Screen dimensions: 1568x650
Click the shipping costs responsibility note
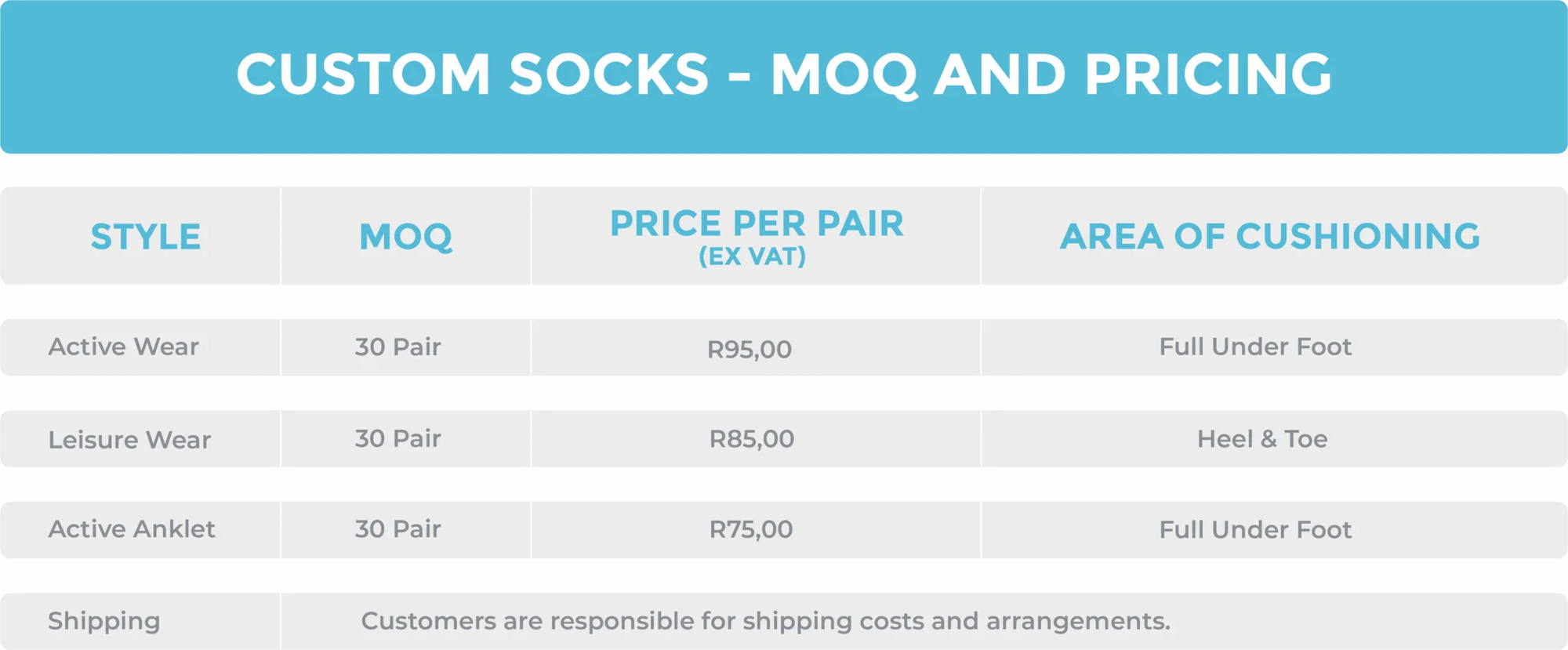pyautogui.click(x=765, y=621)
